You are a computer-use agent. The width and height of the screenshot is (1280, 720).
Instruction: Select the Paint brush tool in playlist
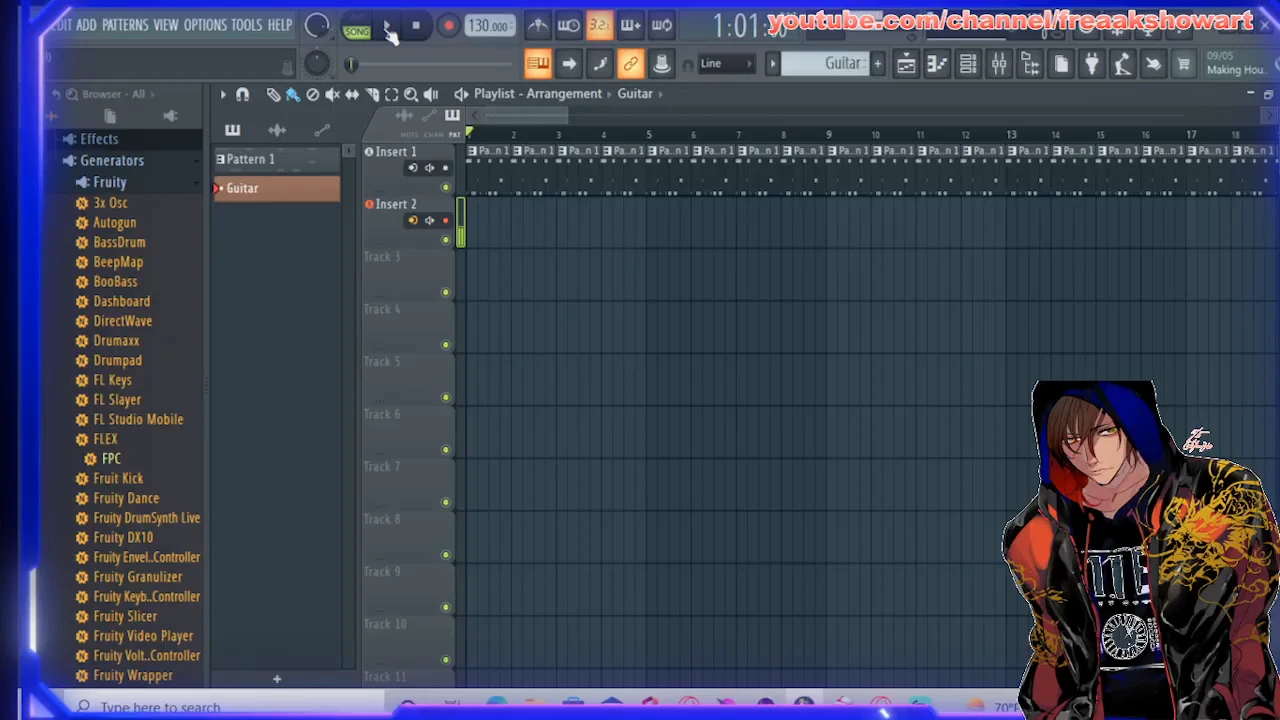coord(292,94)
